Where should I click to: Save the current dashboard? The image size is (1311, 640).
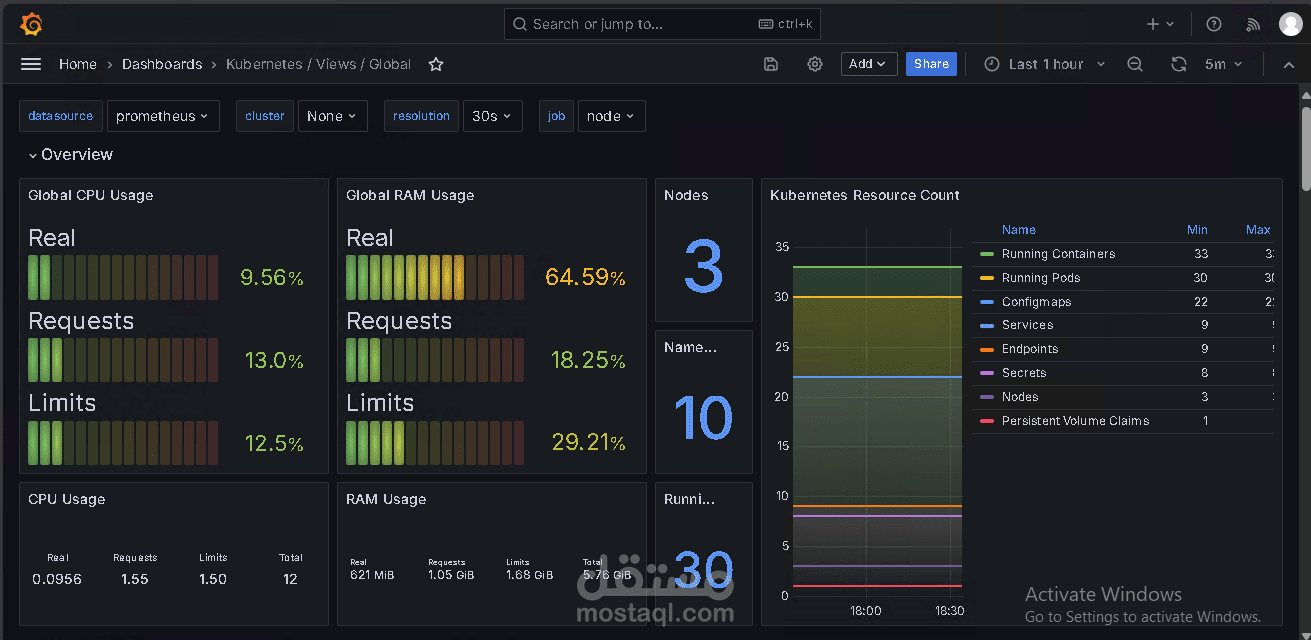pos(770,63)
